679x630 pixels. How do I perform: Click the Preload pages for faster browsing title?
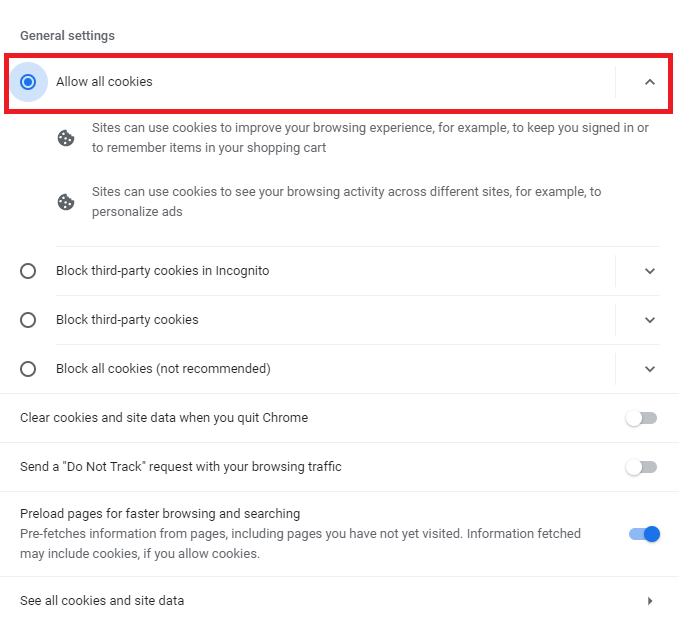pyautogui.click(x=160, y=514)
